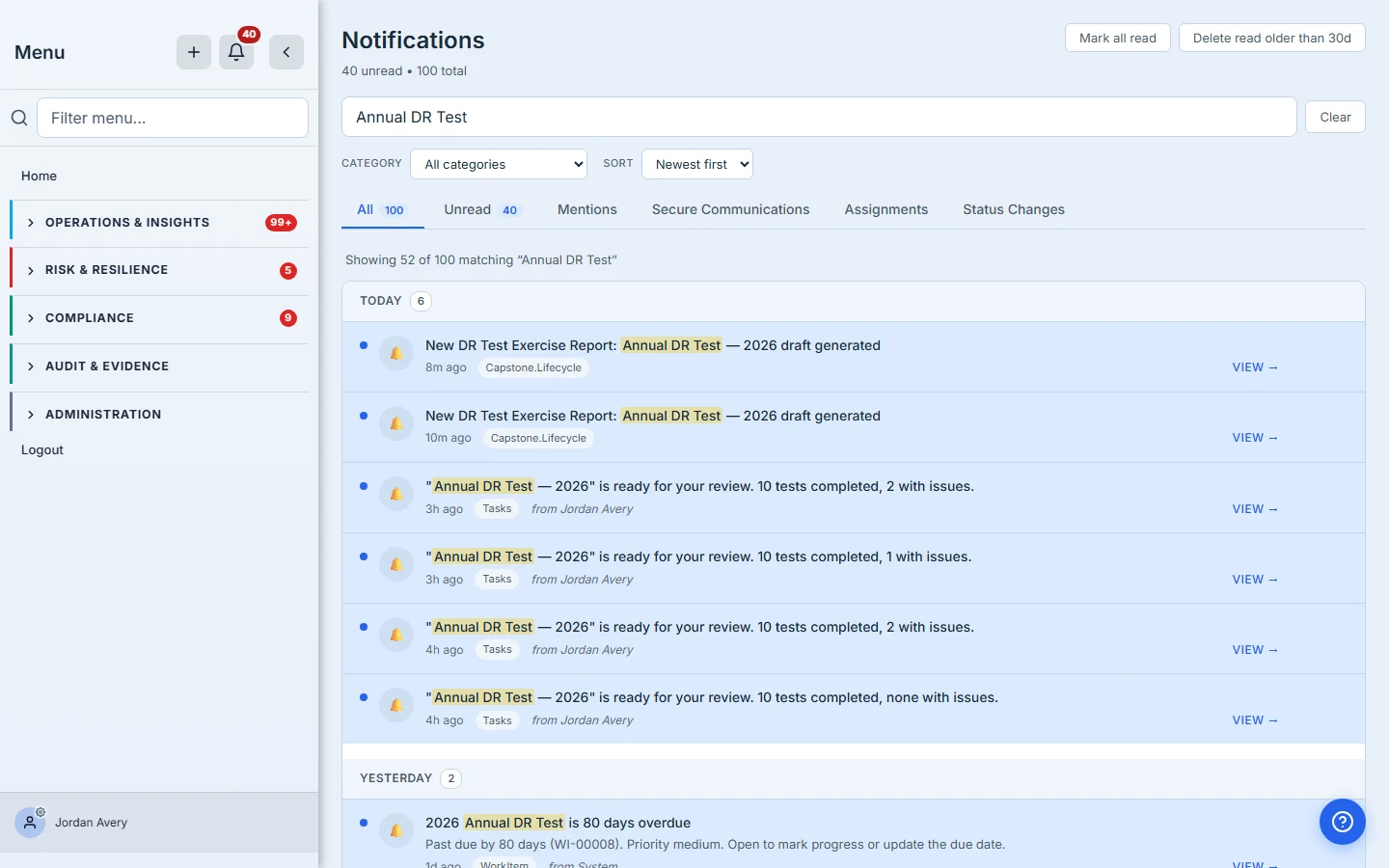Click the 5 badge on Risk & Resilience
This screenshot has width=1389, height=868.
(x=288, y=271)
